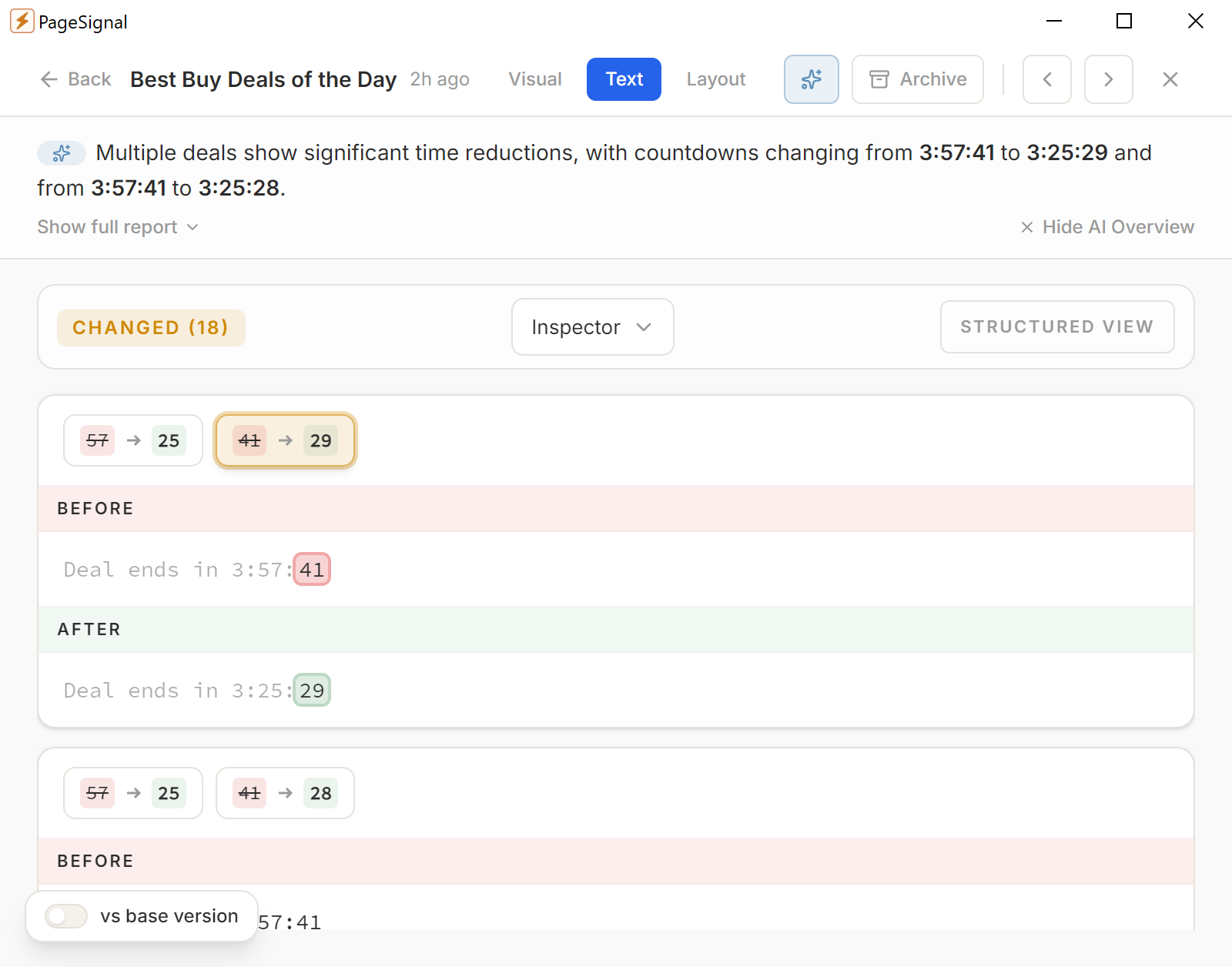Switch to STRUCTURED VIEW
Viewport: 1232px width, 967px height.
1057,327
